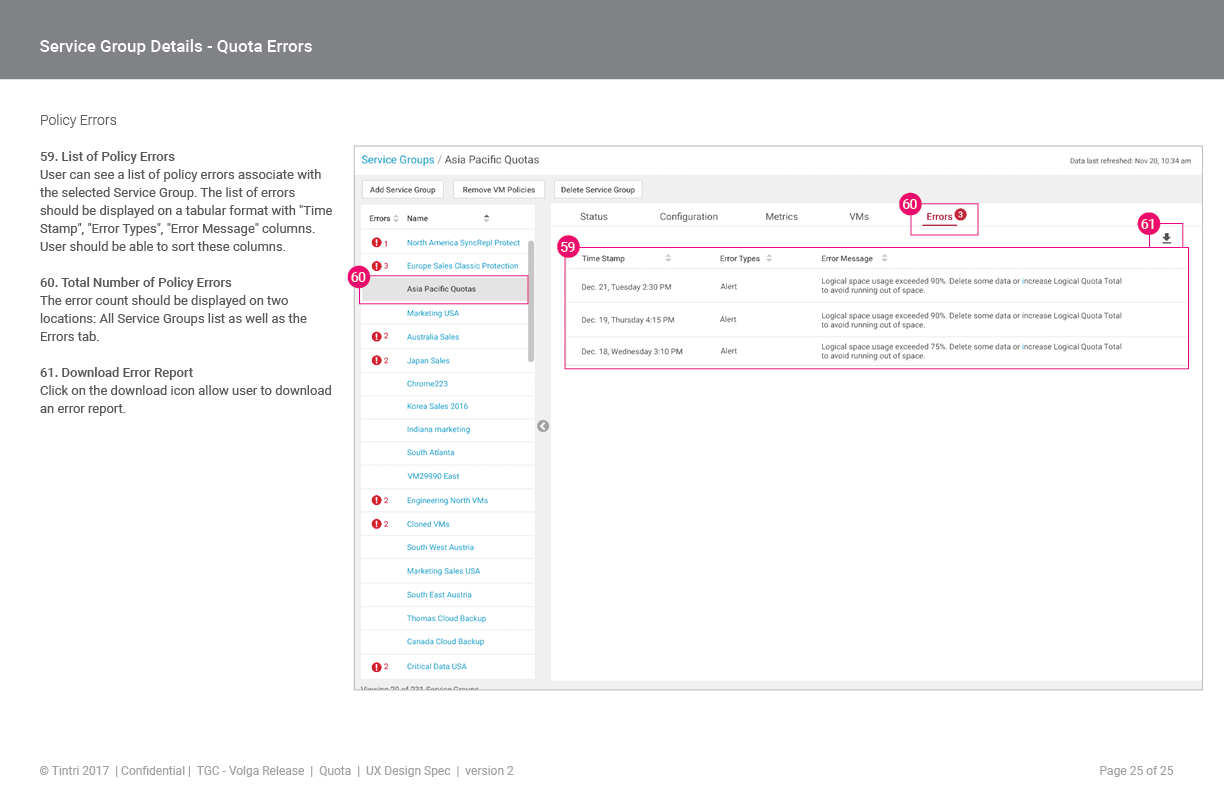
Task: Open the Service Groups breadcrumb link
Action: point(398,160)
